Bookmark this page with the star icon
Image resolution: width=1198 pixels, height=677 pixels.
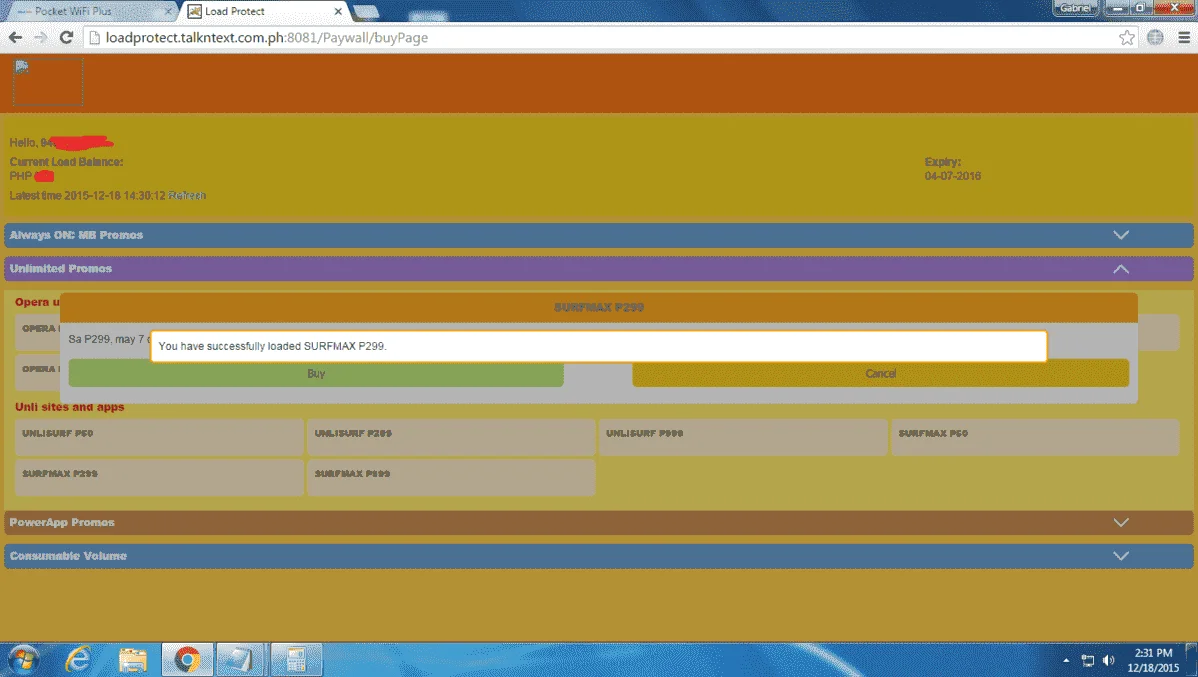[x=1126, y=37]
